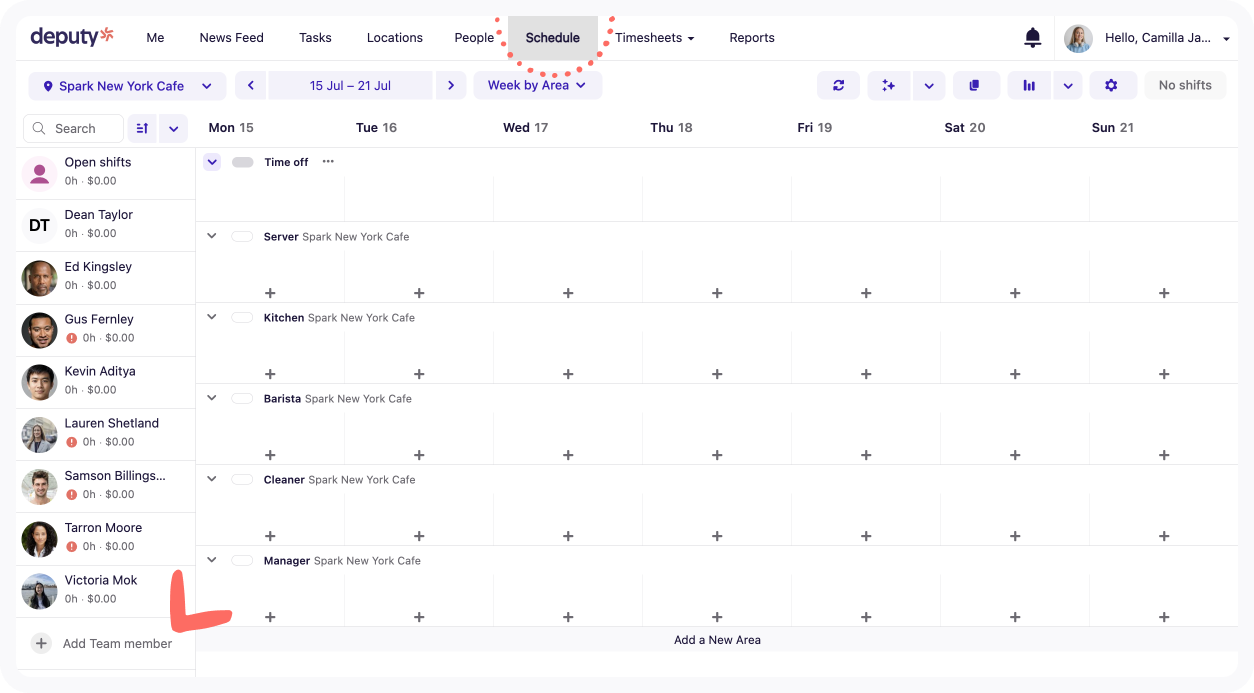1254x693 pixels.
Task: Advance to next week with forward arrow
Action: (451, 85)
